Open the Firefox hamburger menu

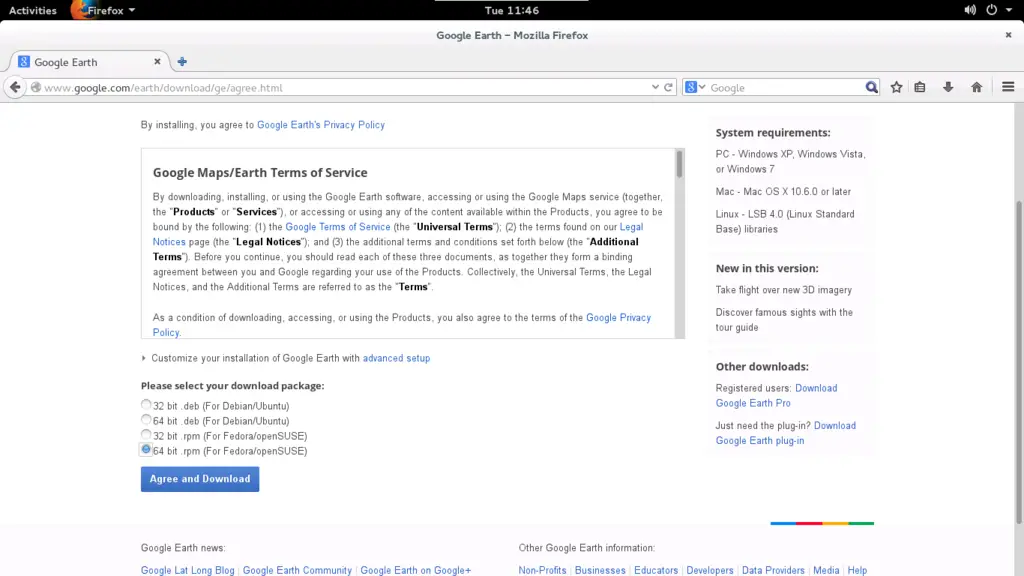1008,87
